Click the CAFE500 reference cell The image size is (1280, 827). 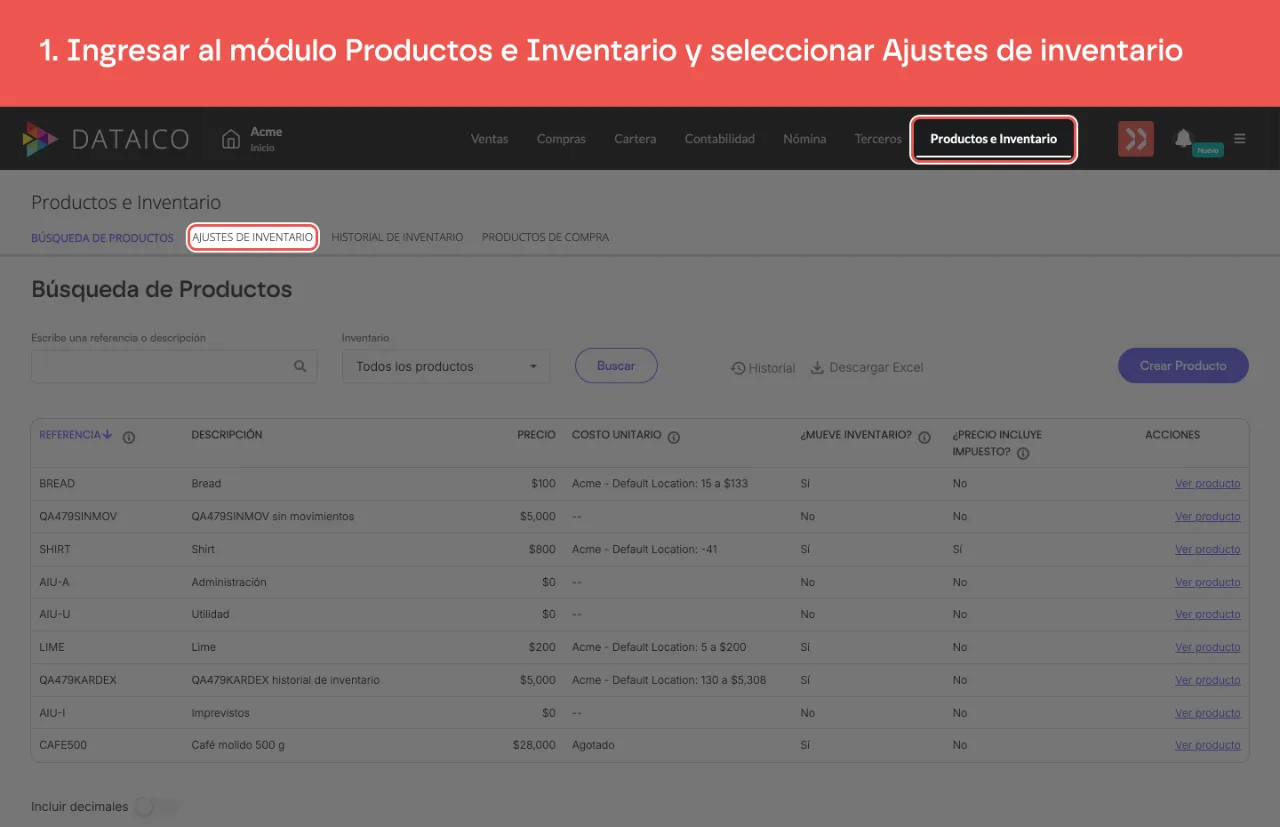[61, 745]
